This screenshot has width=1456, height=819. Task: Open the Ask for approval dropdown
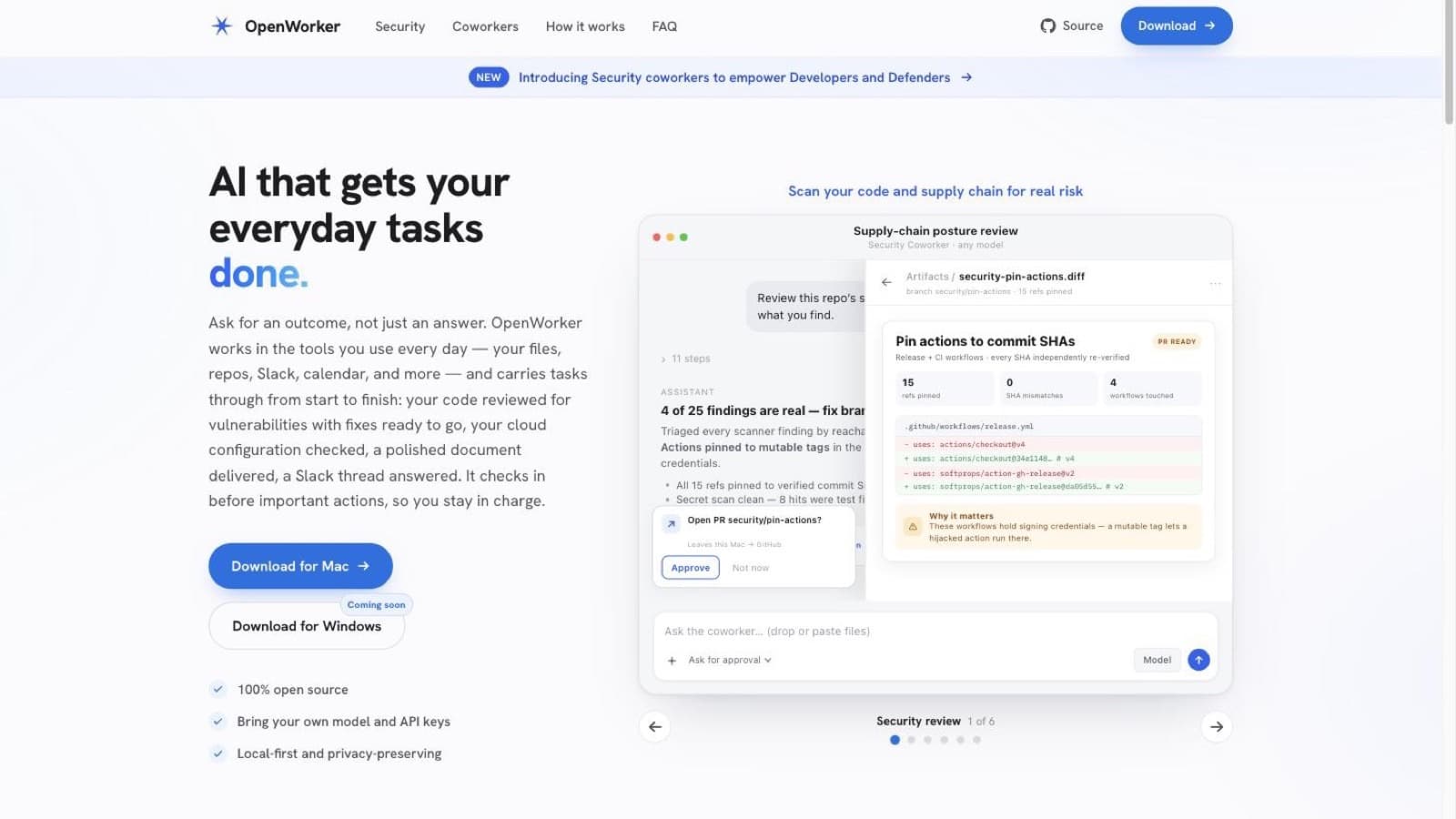tap(730, 661)
